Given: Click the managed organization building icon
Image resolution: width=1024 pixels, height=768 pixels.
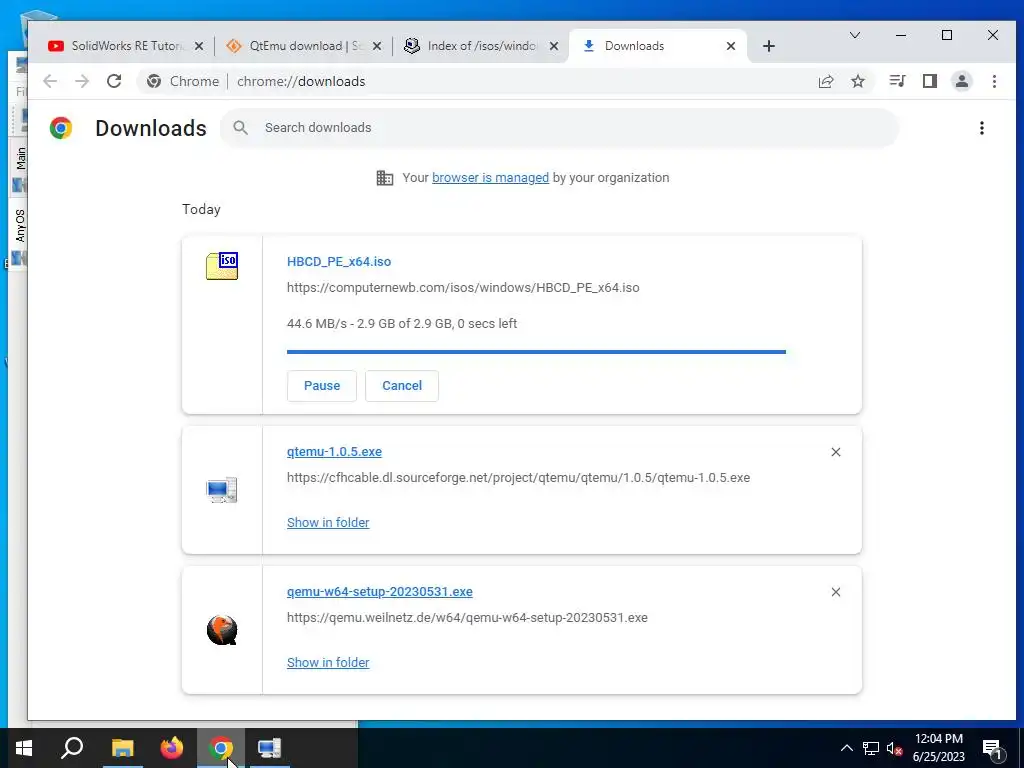Looking at the screenshot, I should tap(385, 178).
